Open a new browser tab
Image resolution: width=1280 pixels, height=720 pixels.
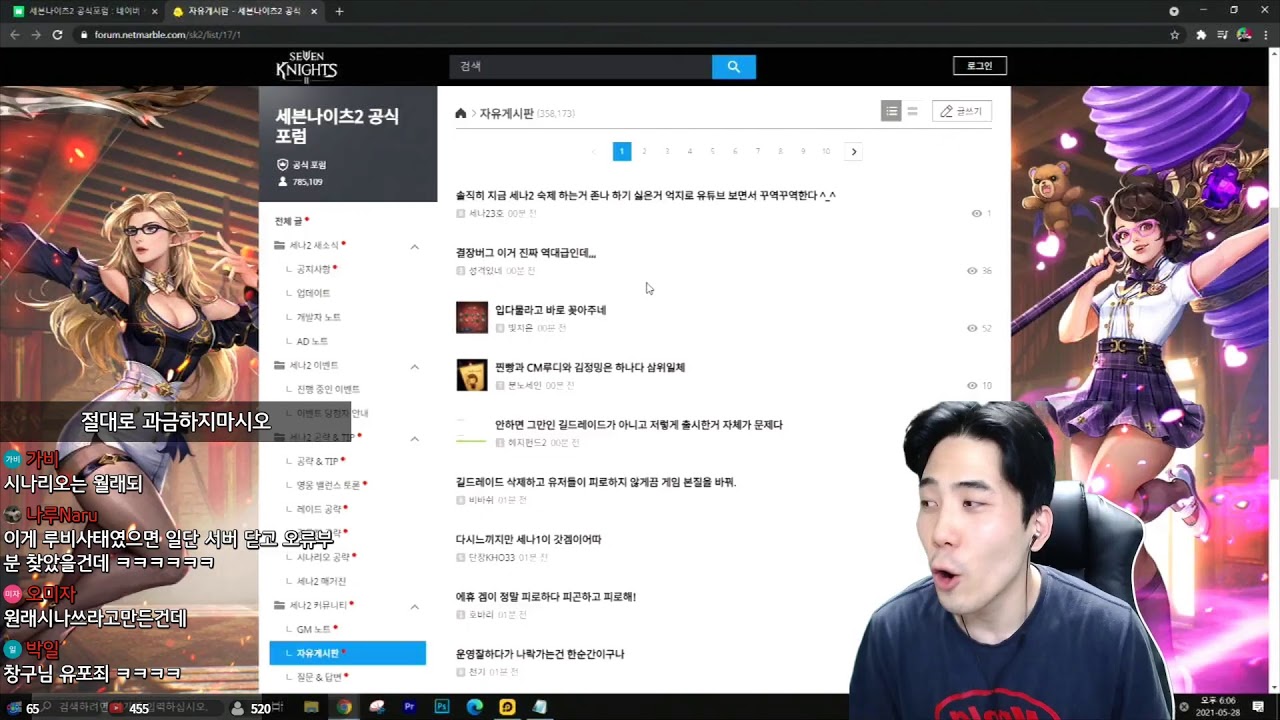tap(339, 11)
